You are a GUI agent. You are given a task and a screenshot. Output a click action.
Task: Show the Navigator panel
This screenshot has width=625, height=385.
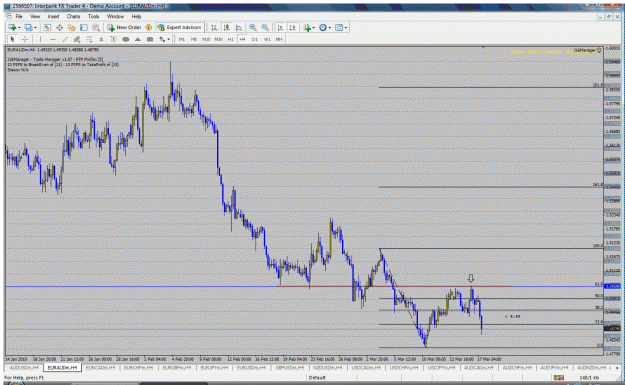71,28
